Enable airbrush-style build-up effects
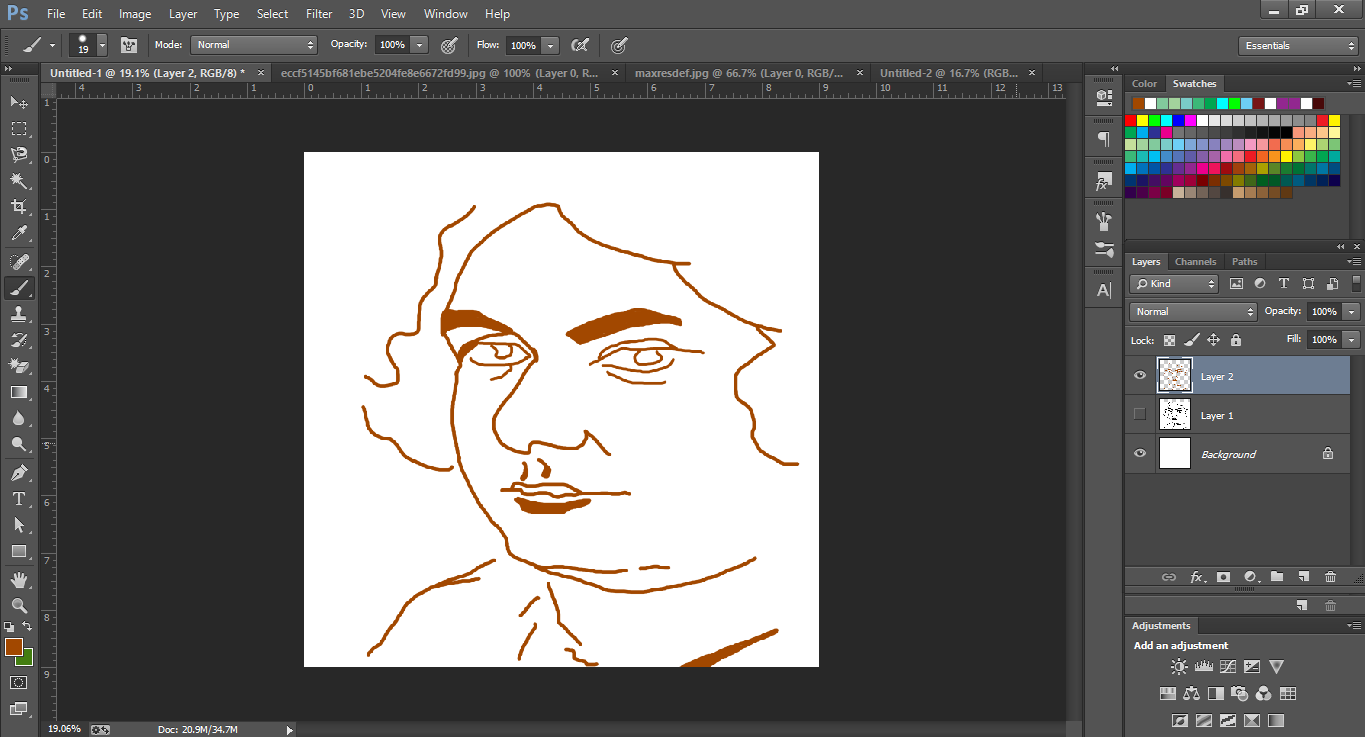 coord(579,45)
